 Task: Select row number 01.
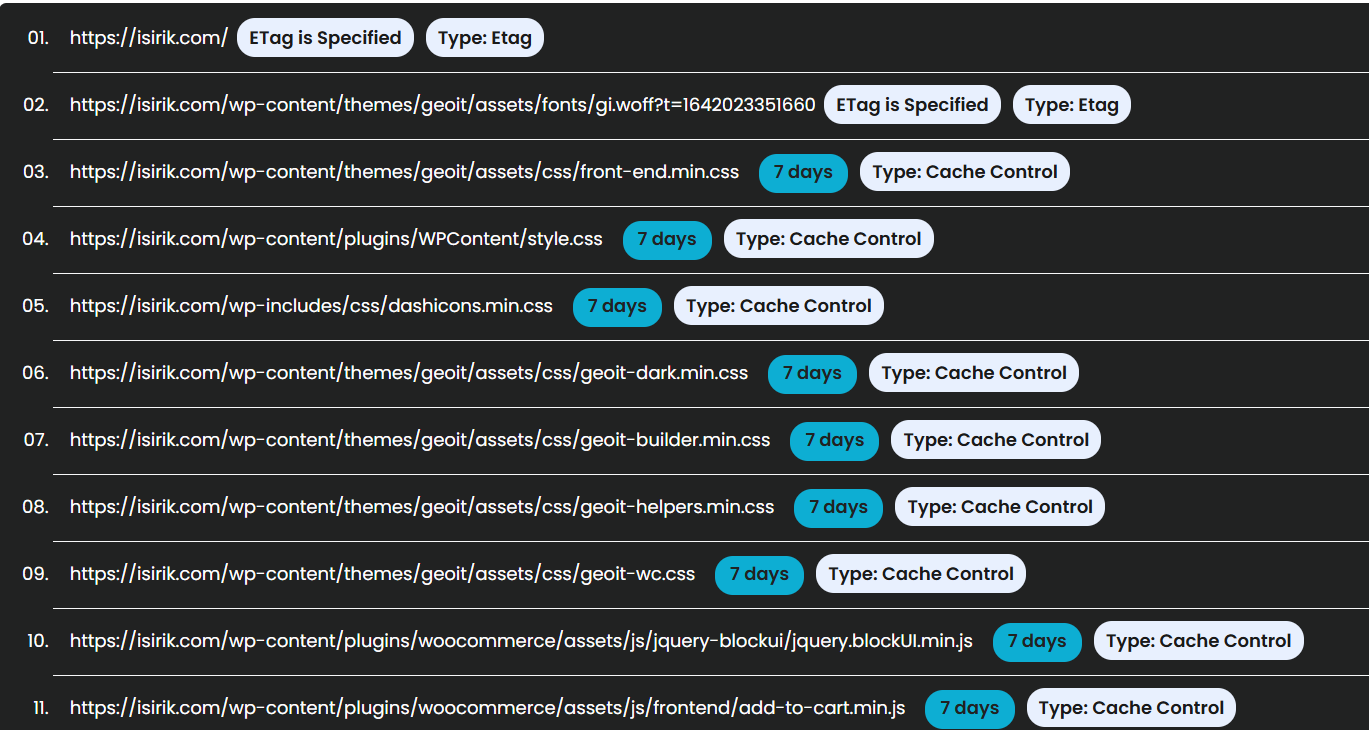pyautogui.click(x=37, y=38)
